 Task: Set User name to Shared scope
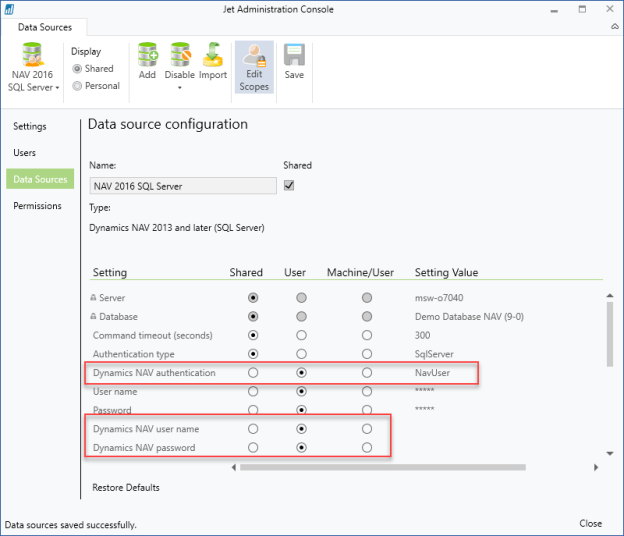point(253,392)
